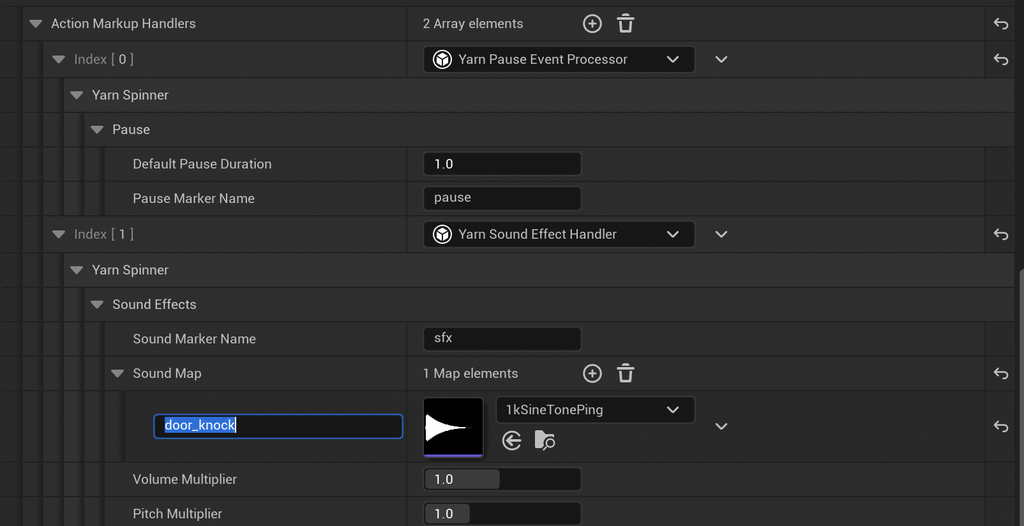Browse to 1kSineTonePing in Content Browser
The width and height of the screenshot is (1024, 526).
pos(545,440)
